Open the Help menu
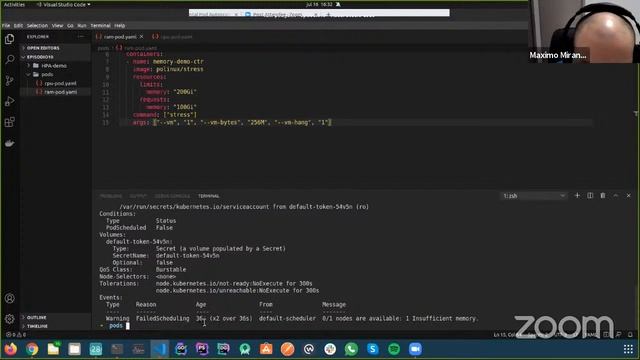Viewport: 640px width, 360px height. point(120,25)
